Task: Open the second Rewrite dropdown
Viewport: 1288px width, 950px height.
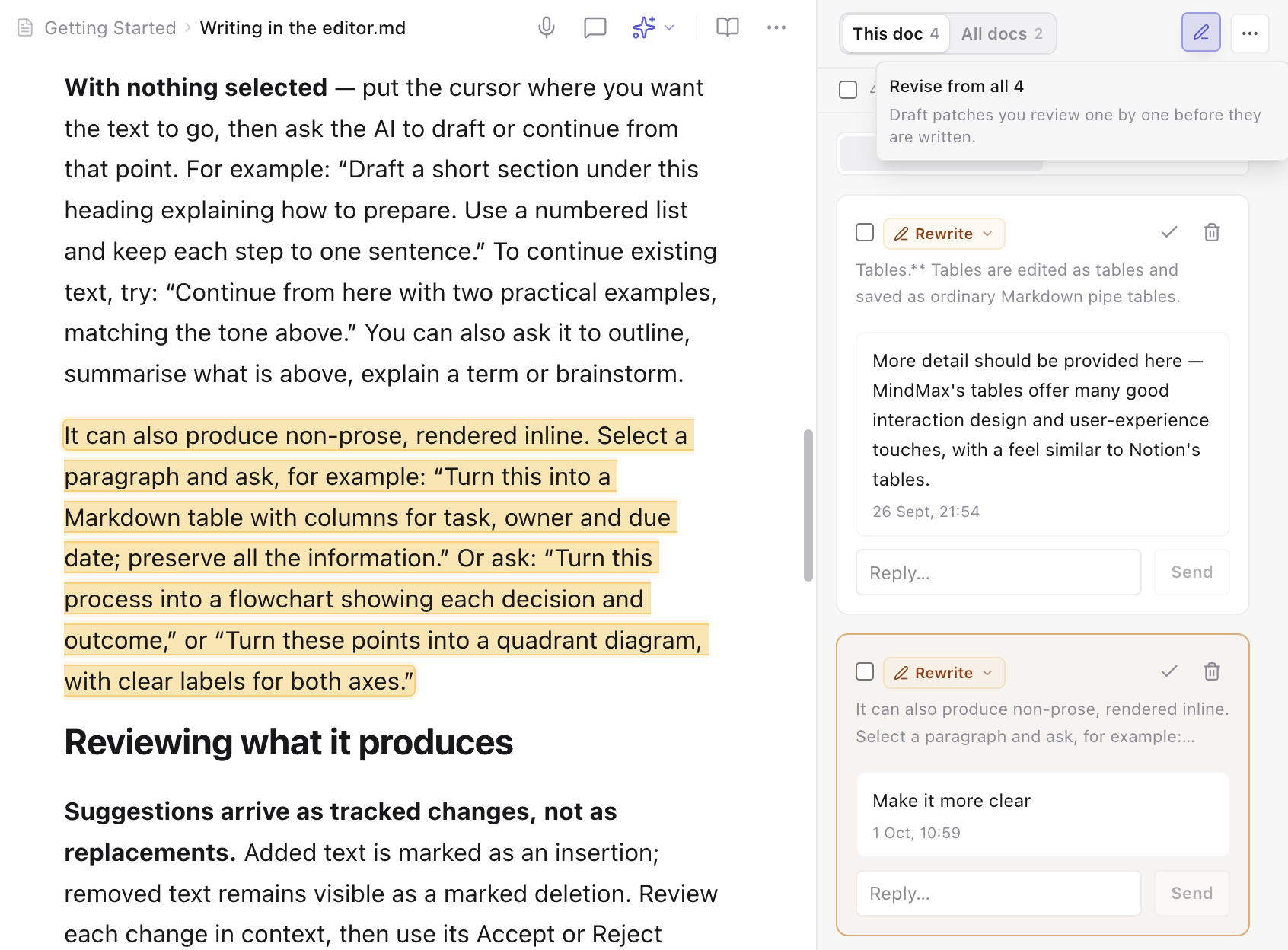Action: click(x=944, y=673)
